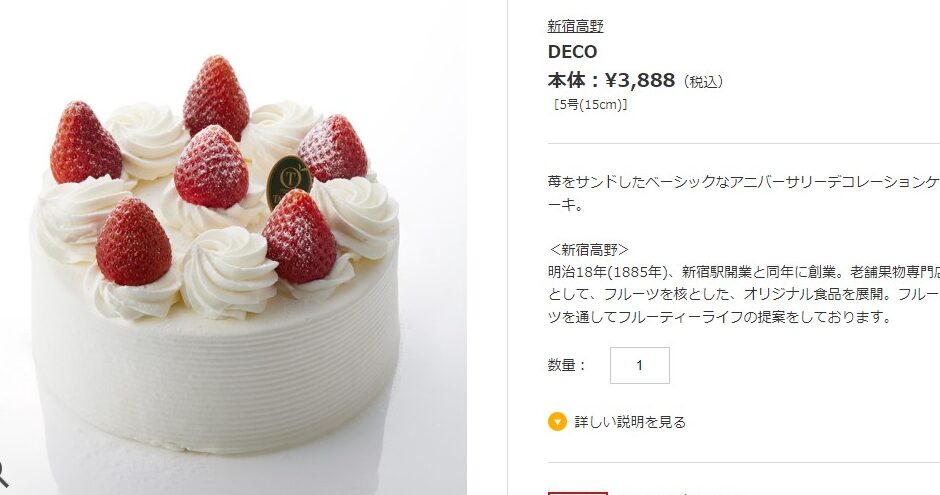
Task: Click the 明治18年(1885年) history text line
Action: 743,272
